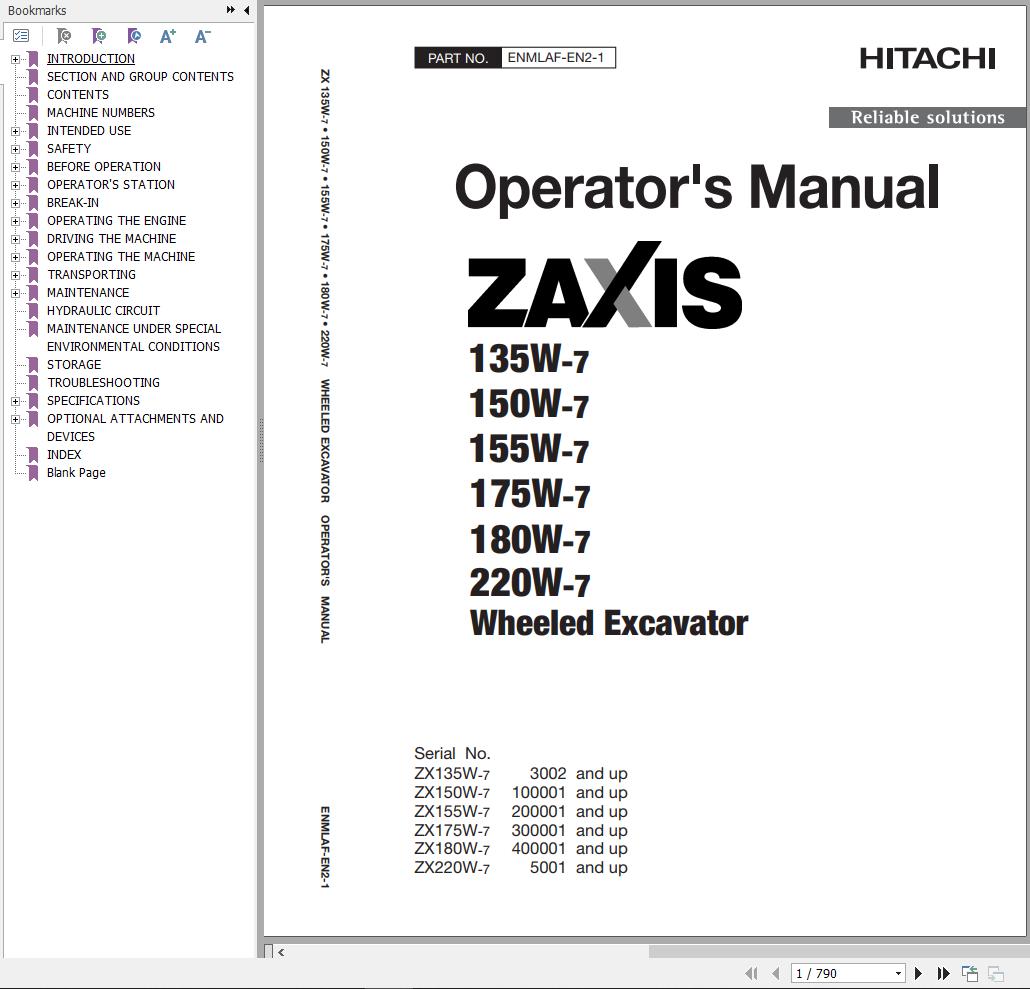
Task: Click the bookmark icon beside Blank Page
Action: [x=33, y=473]
